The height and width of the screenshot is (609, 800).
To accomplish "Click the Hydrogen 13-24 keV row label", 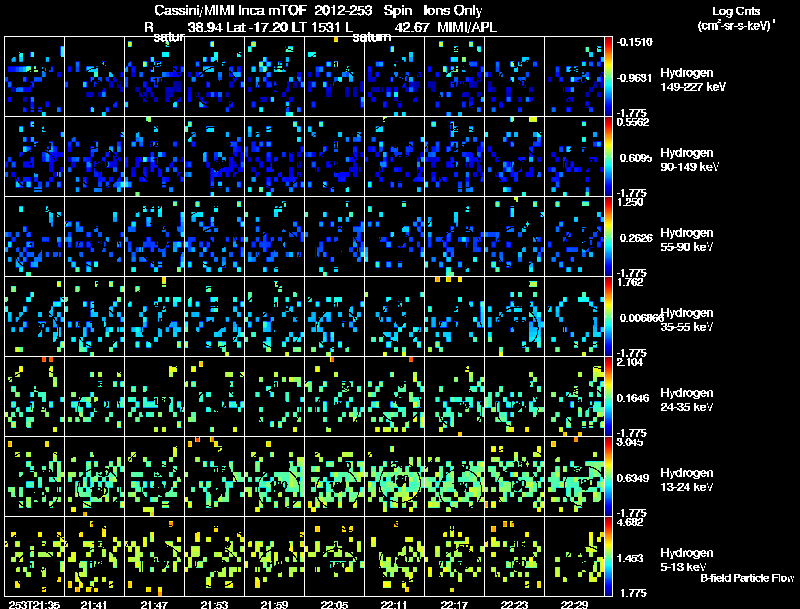I will [x=687, y=480].
